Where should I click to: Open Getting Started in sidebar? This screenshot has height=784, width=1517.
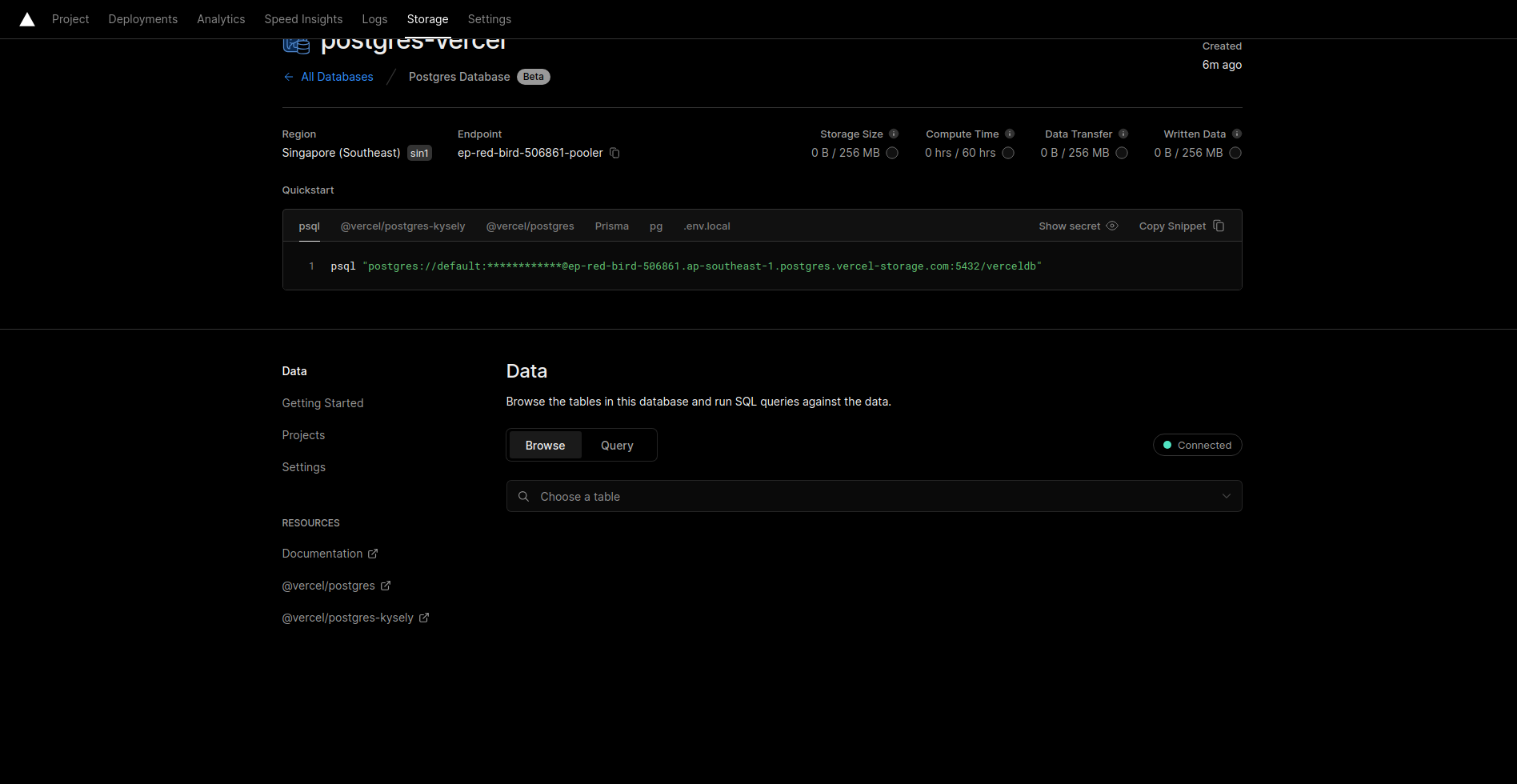(323, 403)
